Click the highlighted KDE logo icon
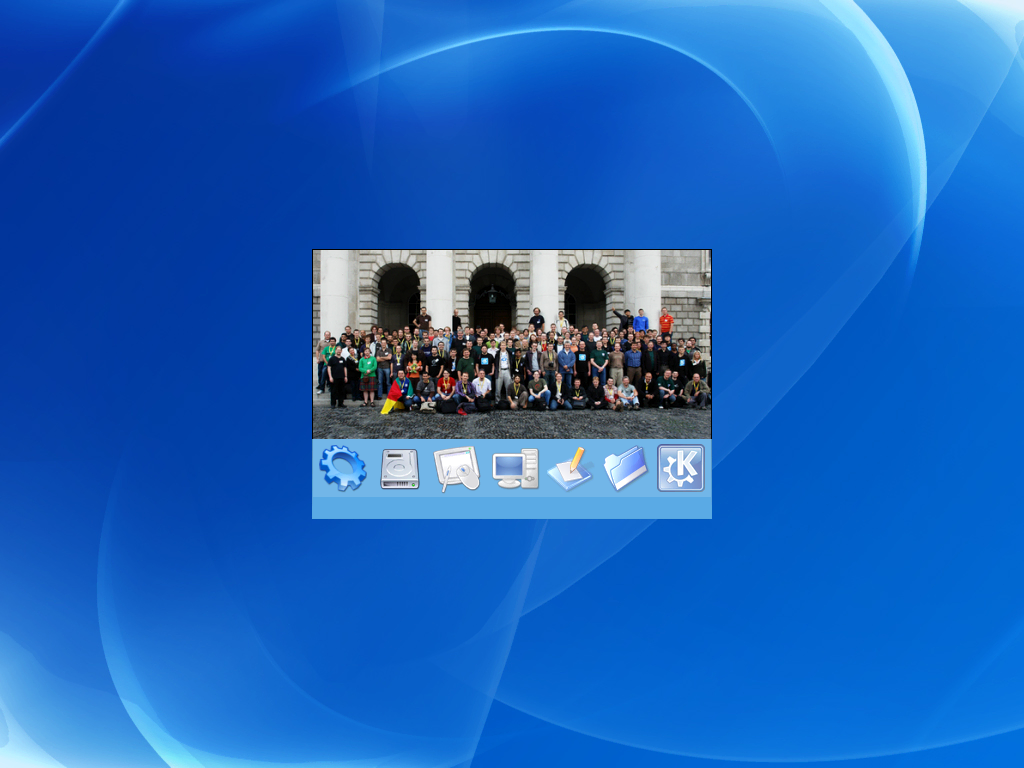This screenshot has height=768, width=1024. [680, 468]
